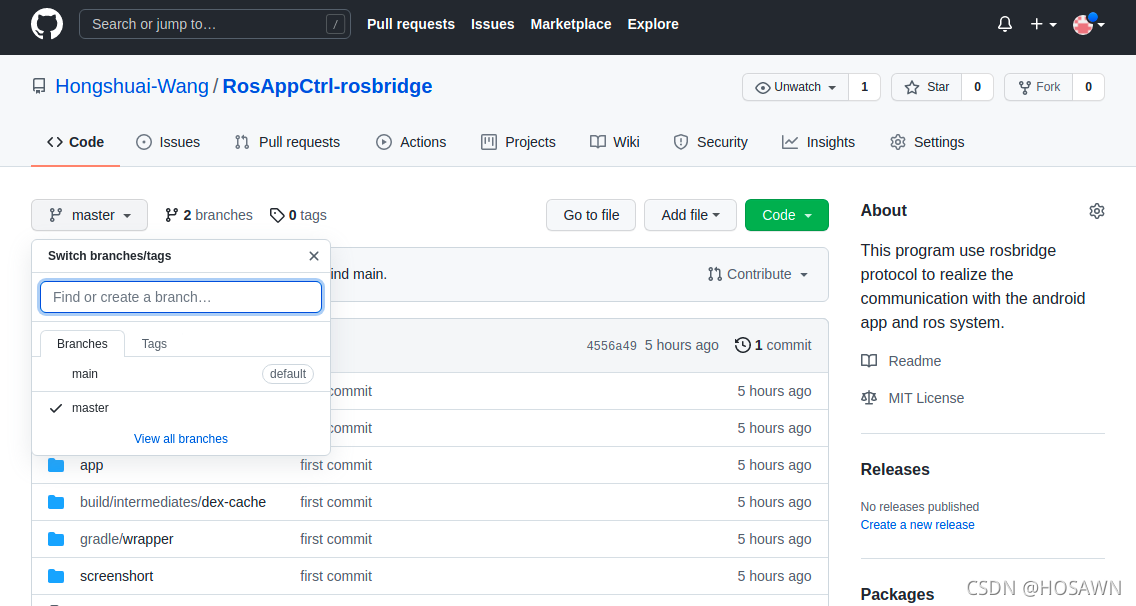Click View all branches link
1136x606 pixels.
point(181,439)
